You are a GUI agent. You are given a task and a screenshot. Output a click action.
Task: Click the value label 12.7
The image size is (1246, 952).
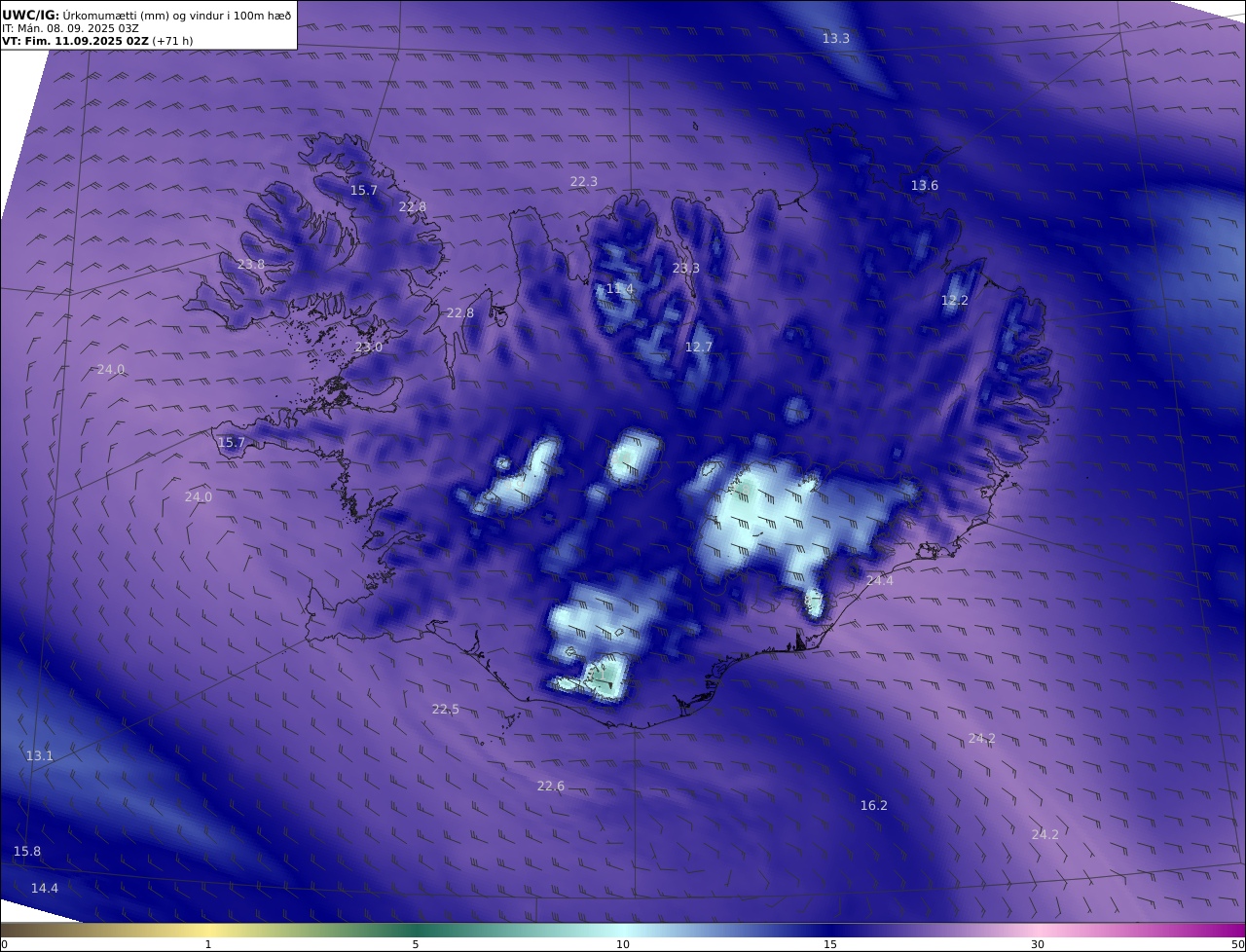click(699, 347)
